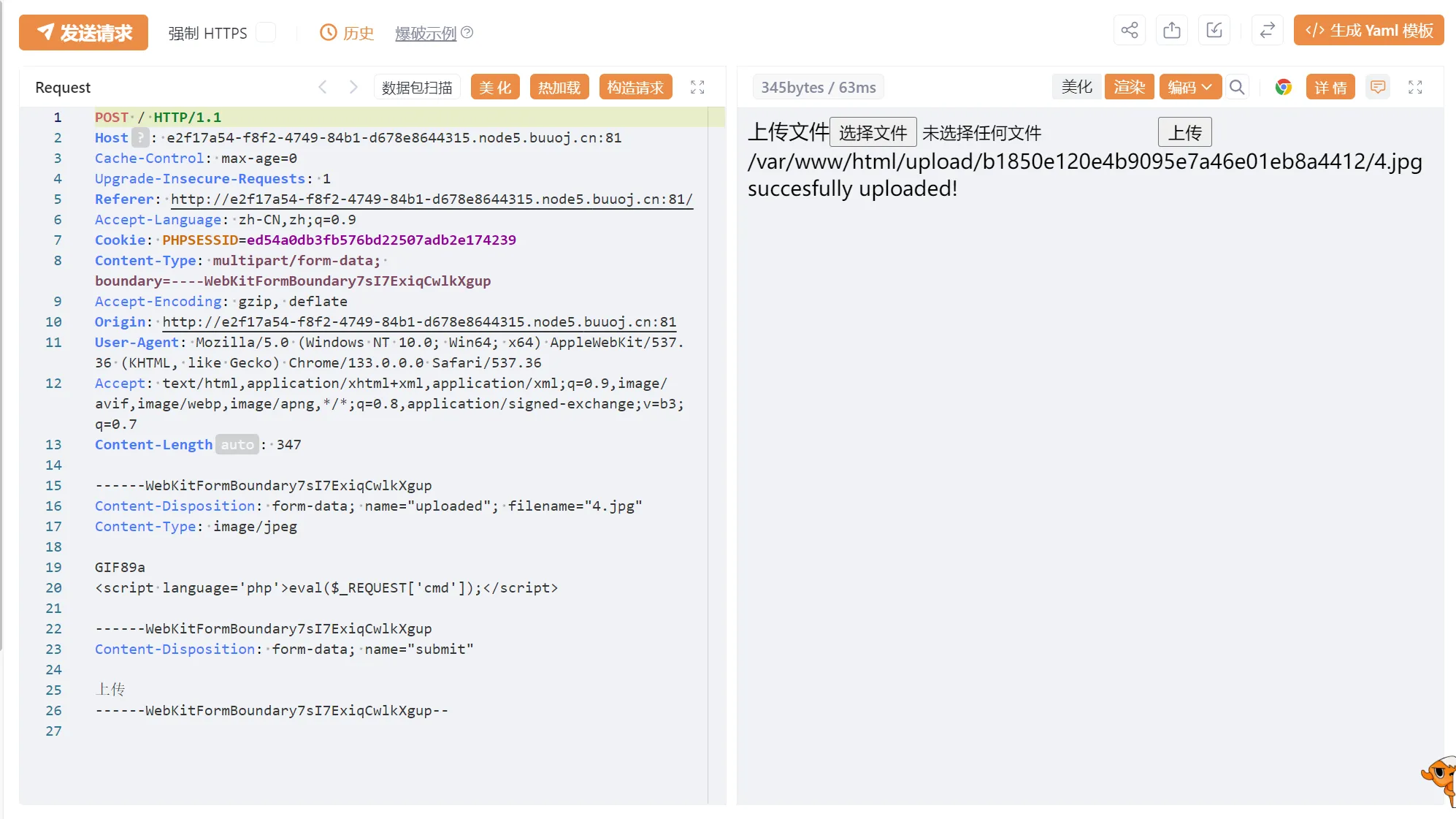Toggle the auto Content-Length tag
This screenshot has width=1456, height=819.
[x=237, y=445]
